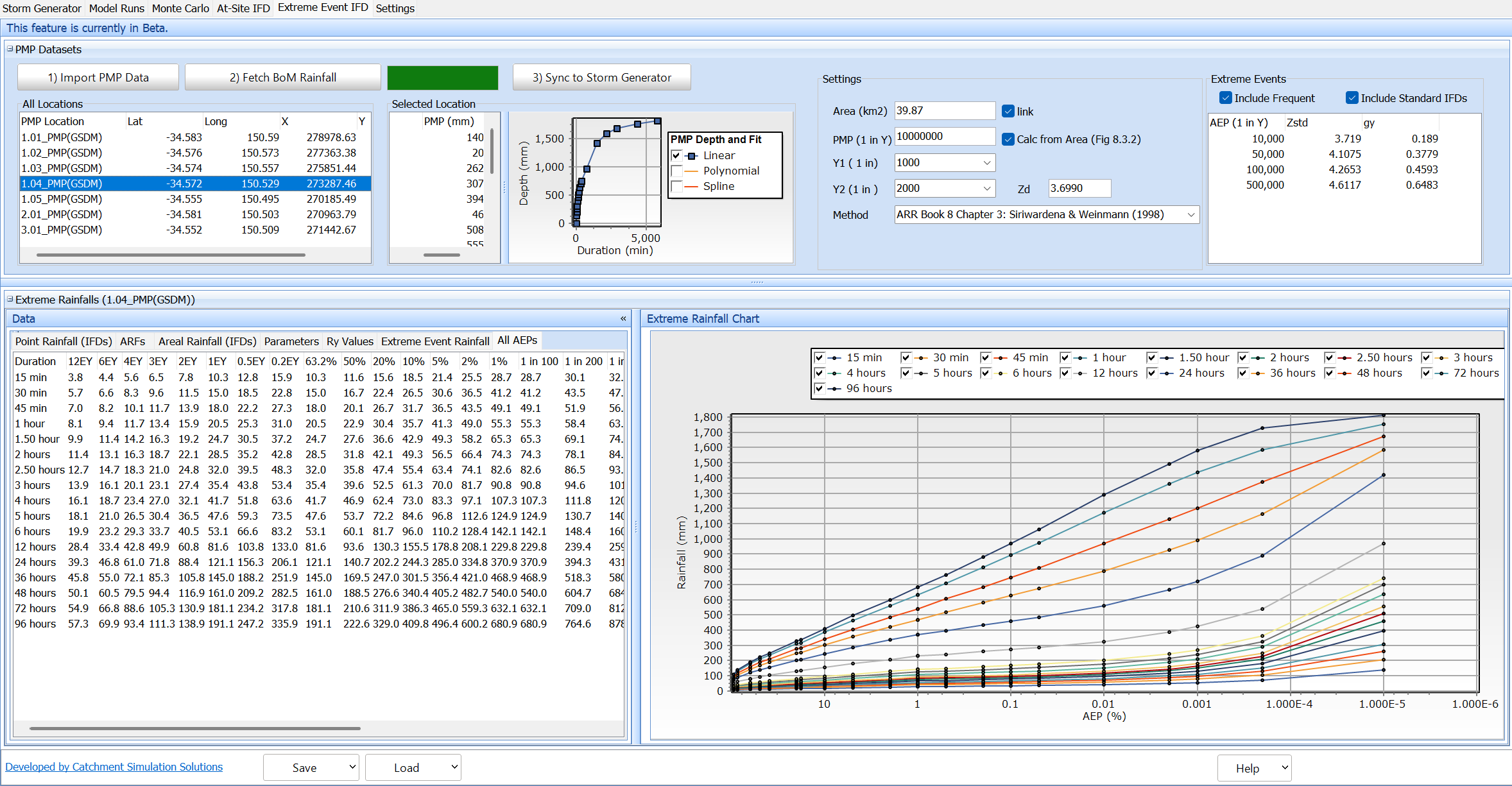Image resolution: width=1512 pixels, height=786 pixels.
Task: Uncheck Calc from Area option
Action: [x=1008, y=139]
